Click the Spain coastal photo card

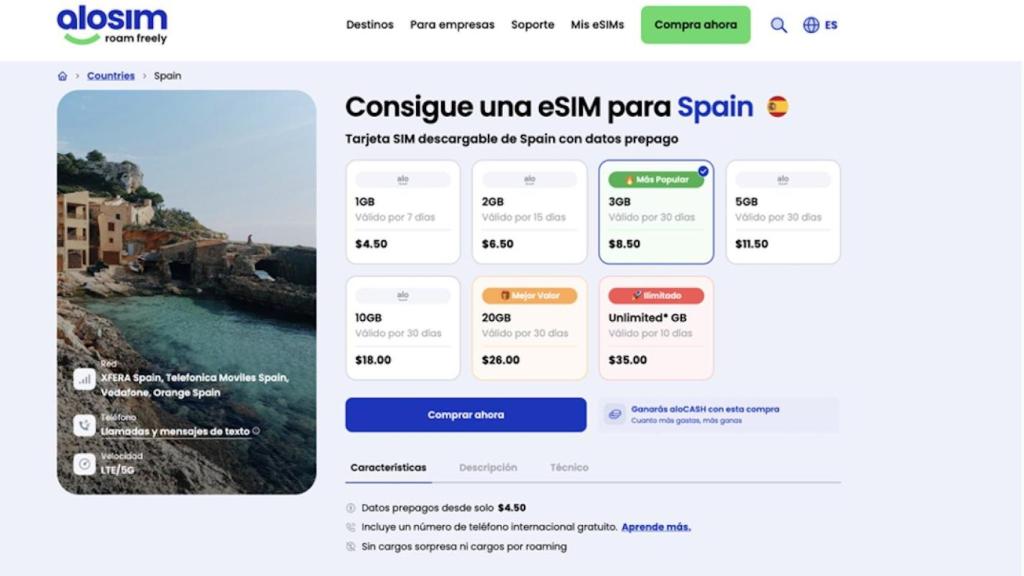(187, 292)
